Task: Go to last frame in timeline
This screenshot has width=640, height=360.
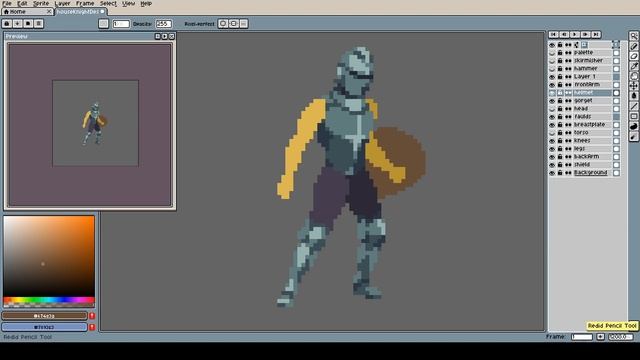Action: click(596, 35)
